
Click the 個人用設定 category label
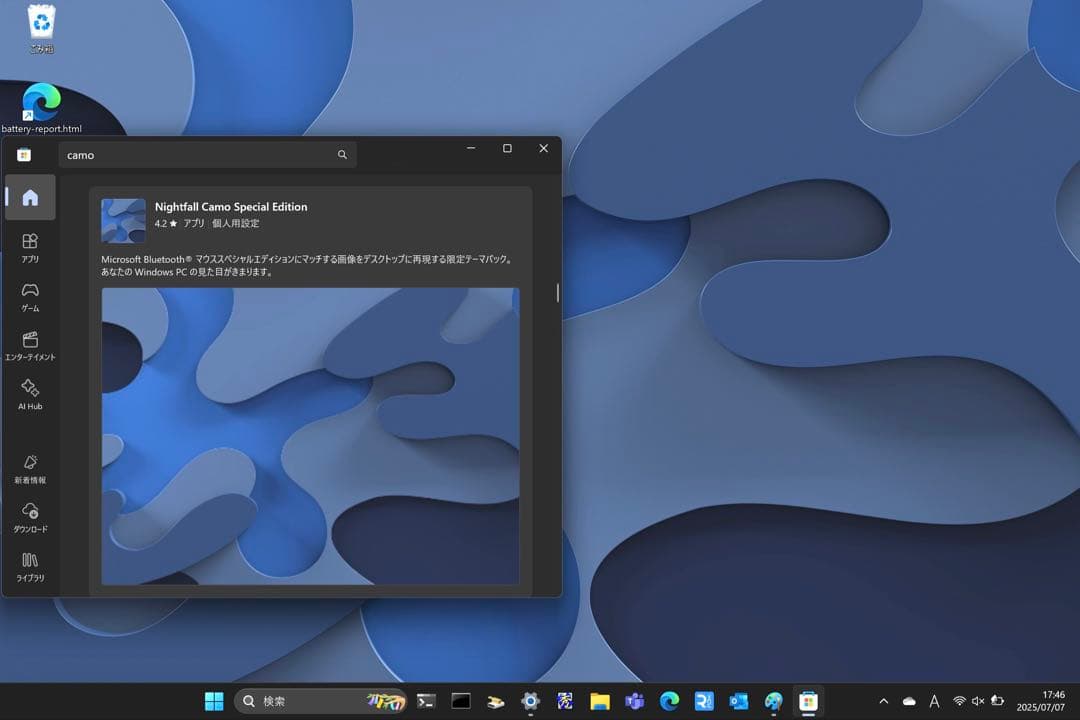(x=236, y=223)
